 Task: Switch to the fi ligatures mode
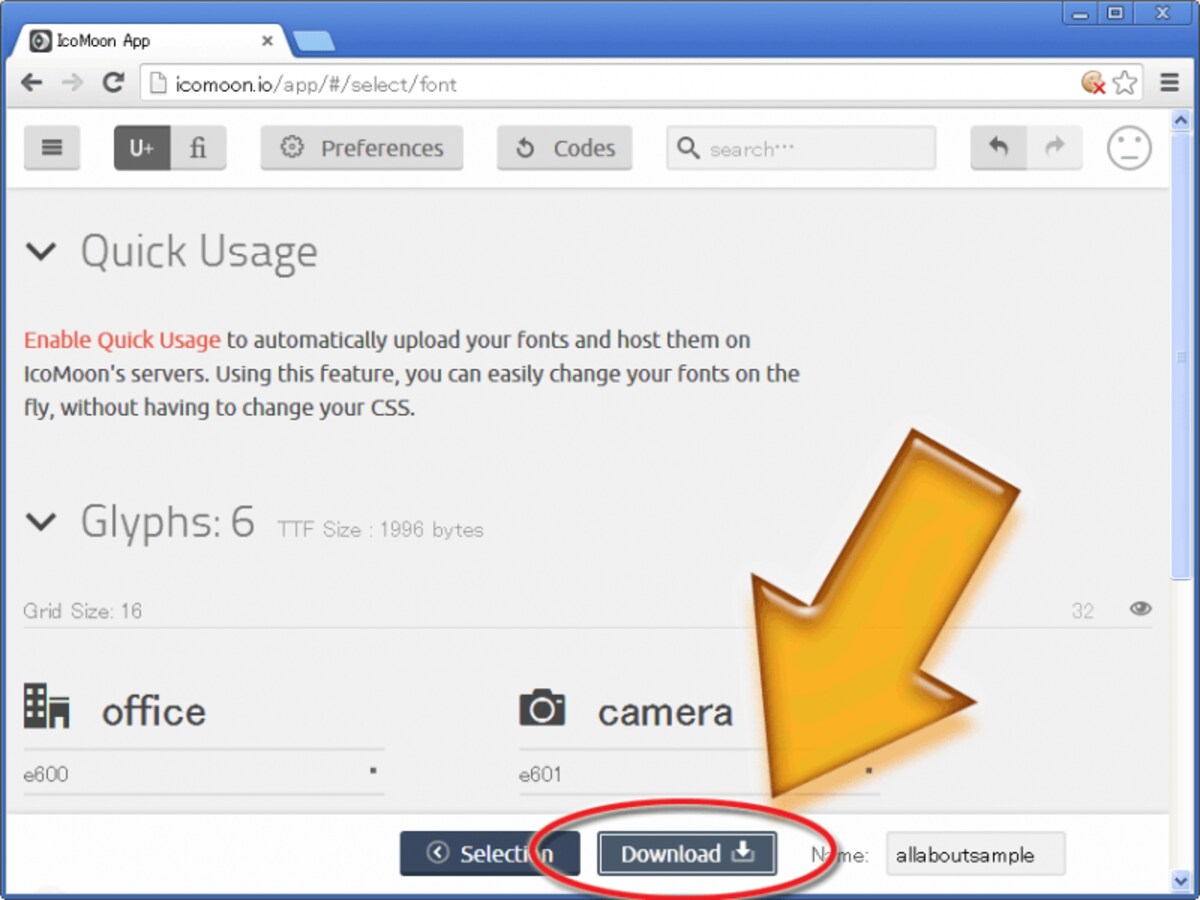pyautogui.click(x=198, y=148)
